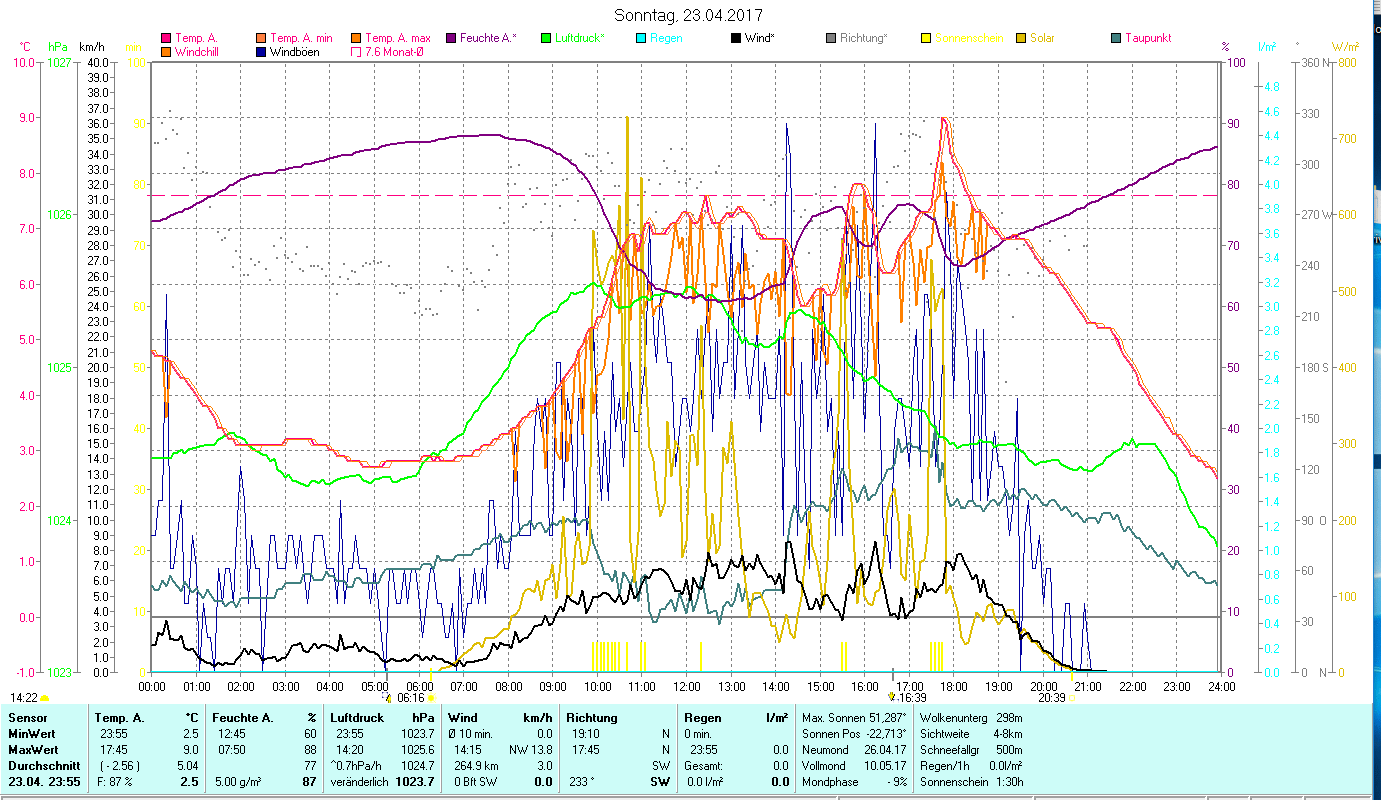
Task: Toggle the yellow Sonnenschein legend box
Action: pos(926,39)
